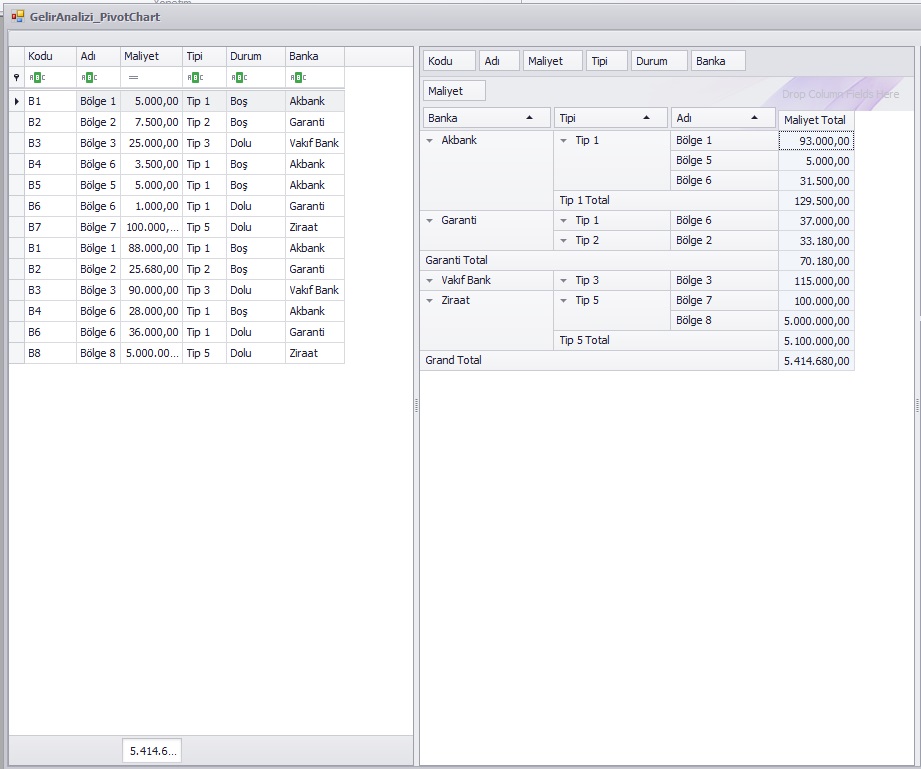Click the 5.414.6 summary cell at the grid footer
921x769 pixels.
point(151,750)
